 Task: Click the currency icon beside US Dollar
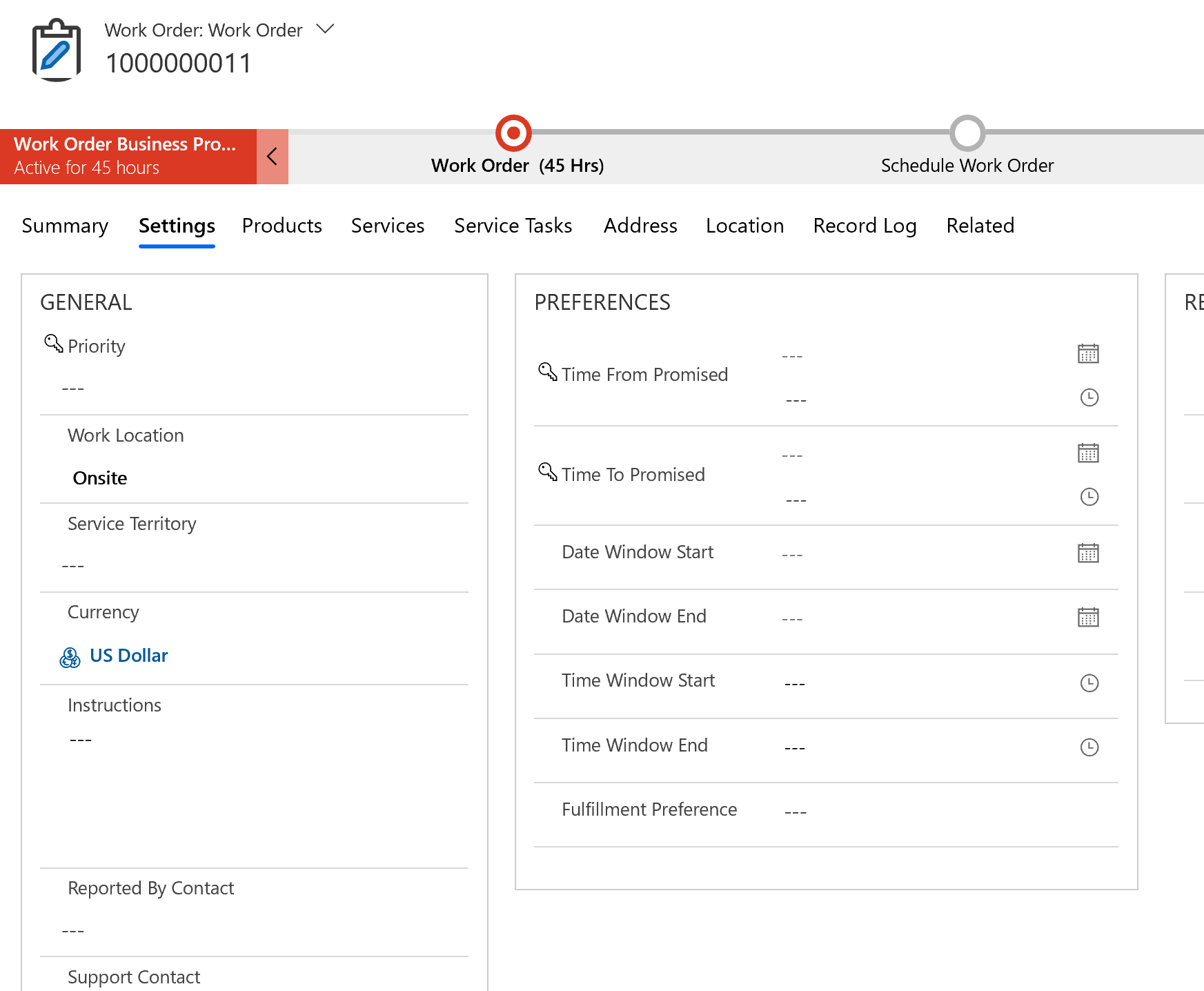point(69,656)
